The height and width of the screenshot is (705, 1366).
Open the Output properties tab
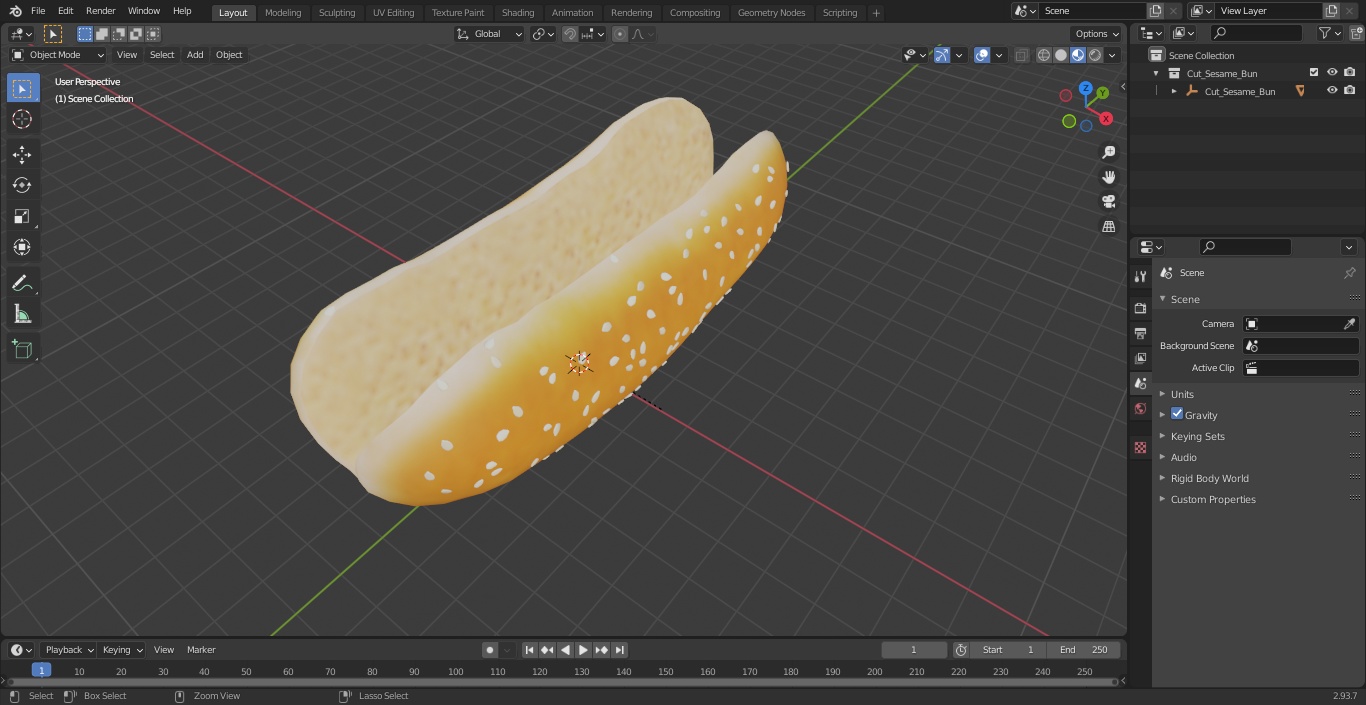(x=1140, y=333)
